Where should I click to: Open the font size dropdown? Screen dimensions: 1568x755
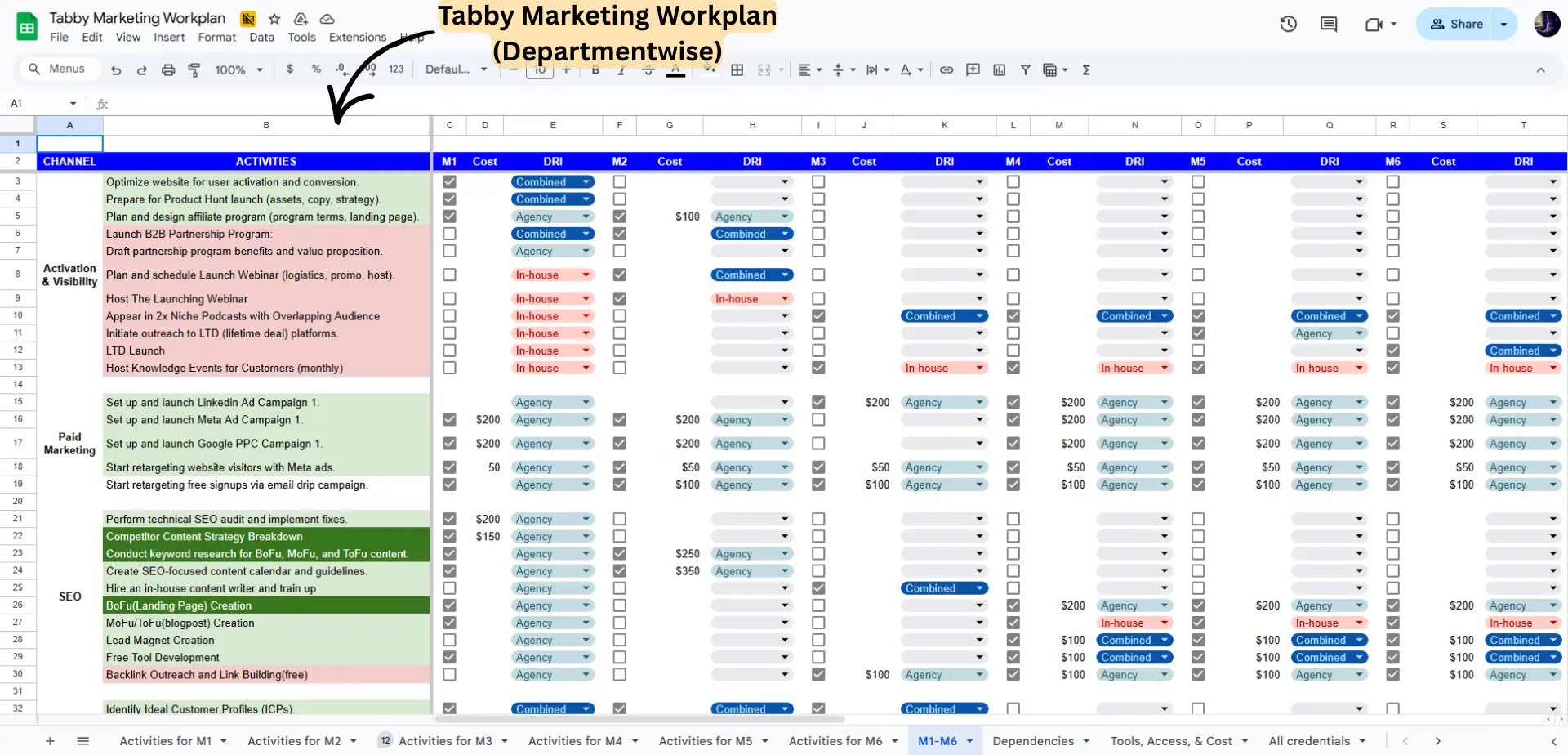(540, 69)
